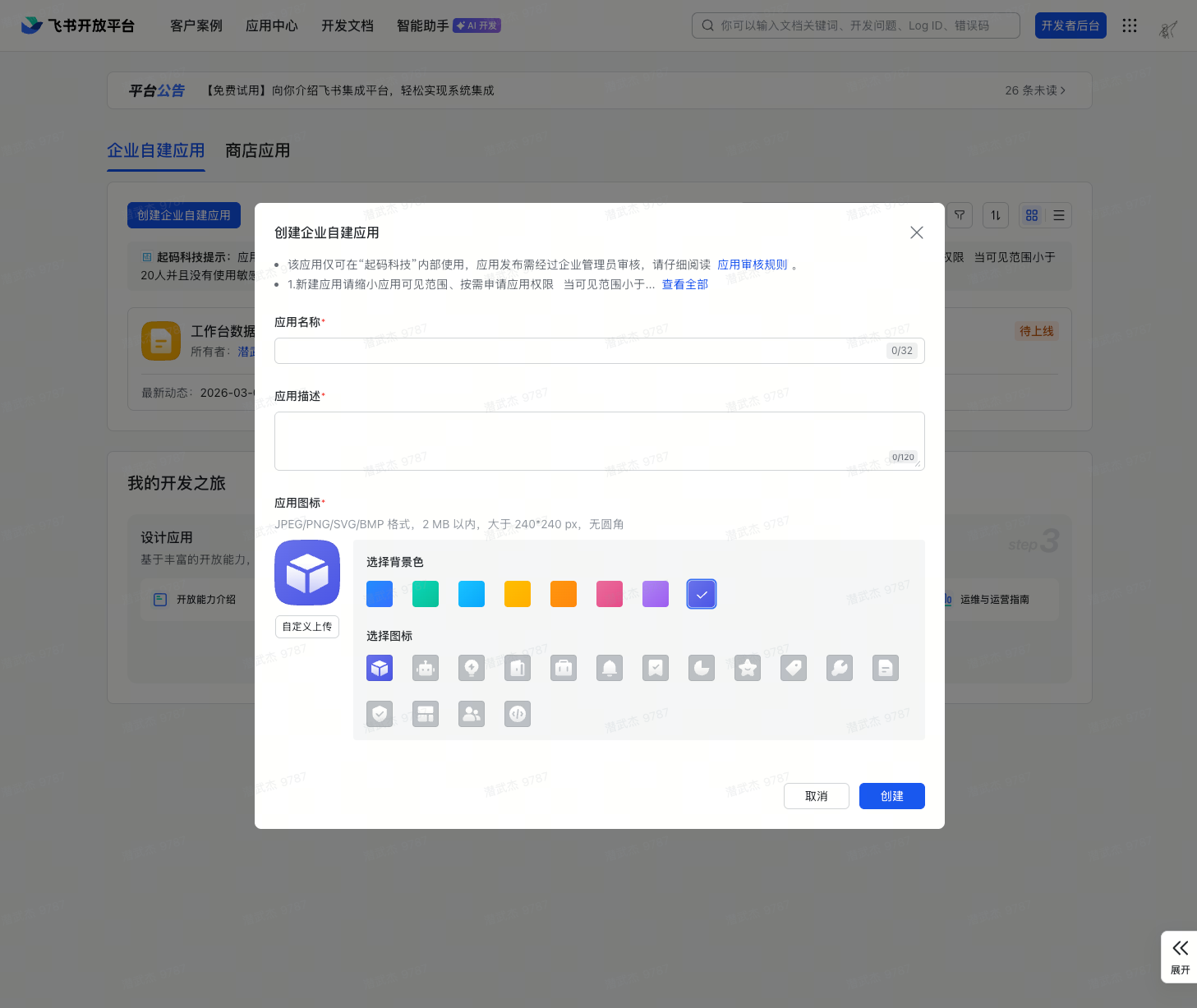1197x1008 pixels.
Task: Select the people group app icon
Action: (472, 714)
